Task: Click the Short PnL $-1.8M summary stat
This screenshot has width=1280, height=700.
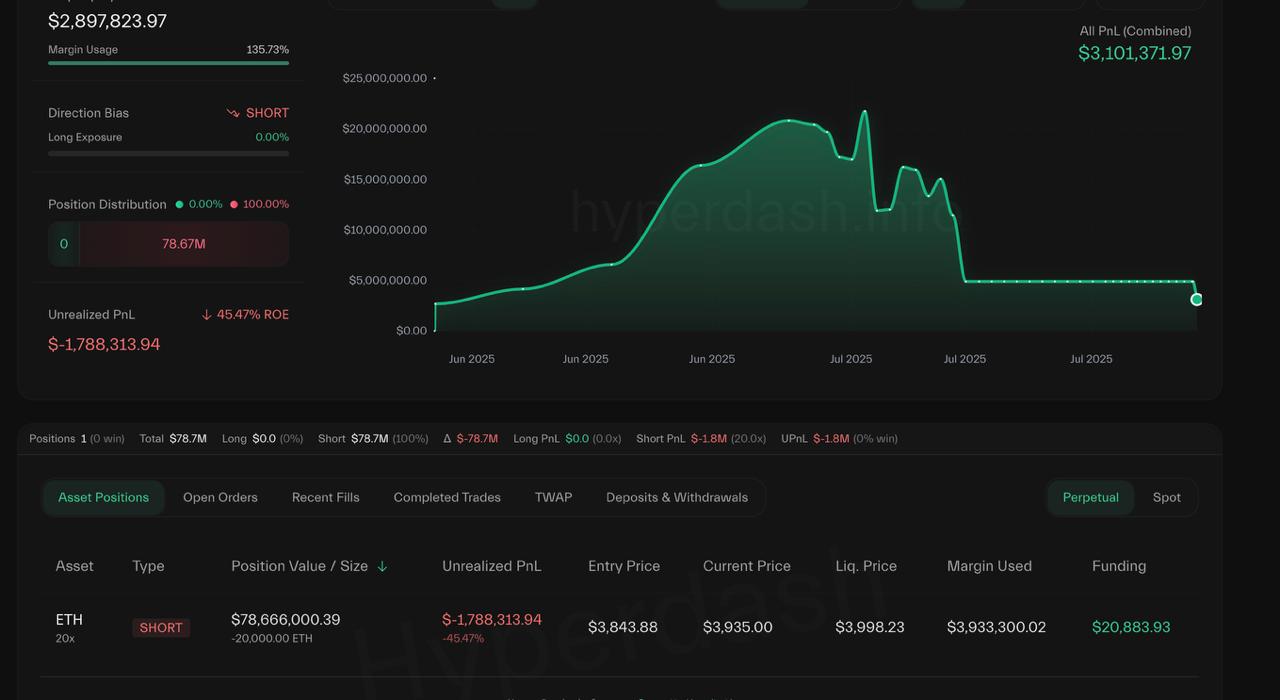Action: 701,438
